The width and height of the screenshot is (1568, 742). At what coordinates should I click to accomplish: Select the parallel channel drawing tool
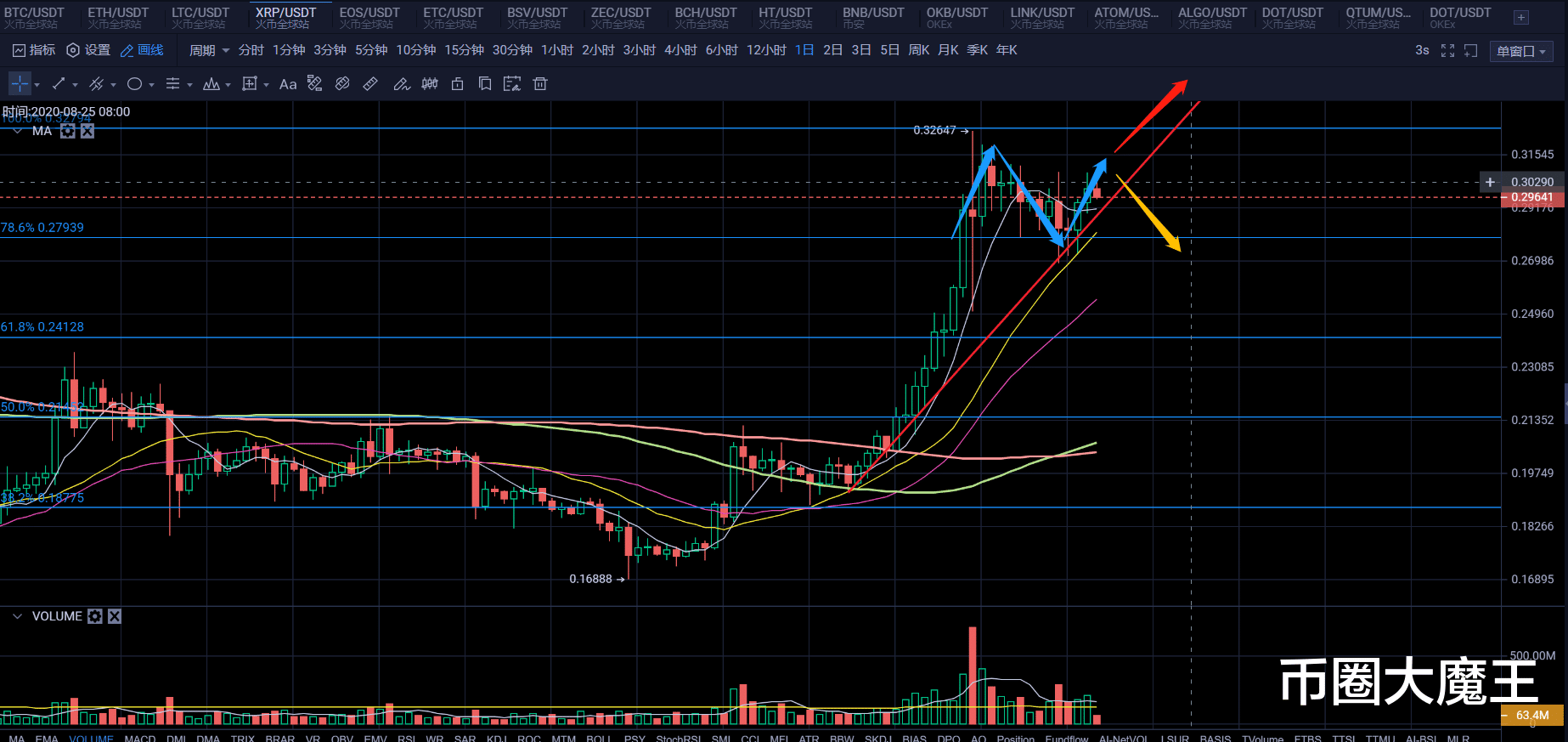97,84
